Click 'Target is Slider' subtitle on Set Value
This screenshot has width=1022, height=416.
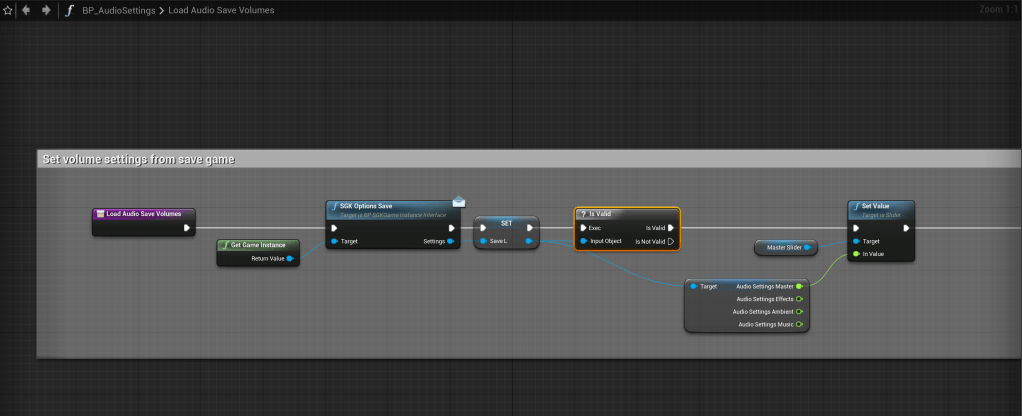tap(880, 215)
